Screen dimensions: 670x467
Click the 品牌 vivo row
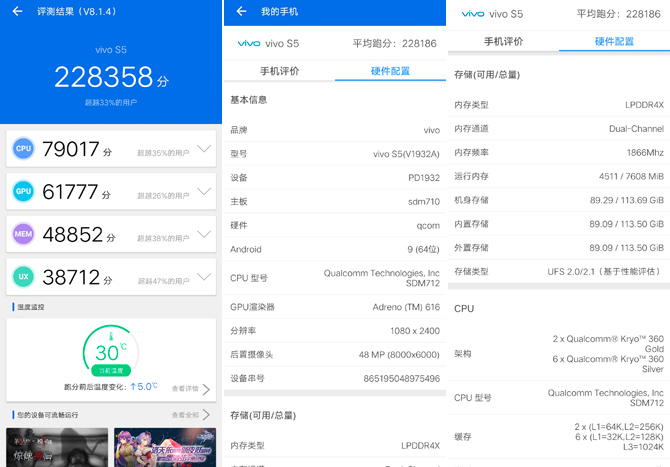[x=335, y=130]
